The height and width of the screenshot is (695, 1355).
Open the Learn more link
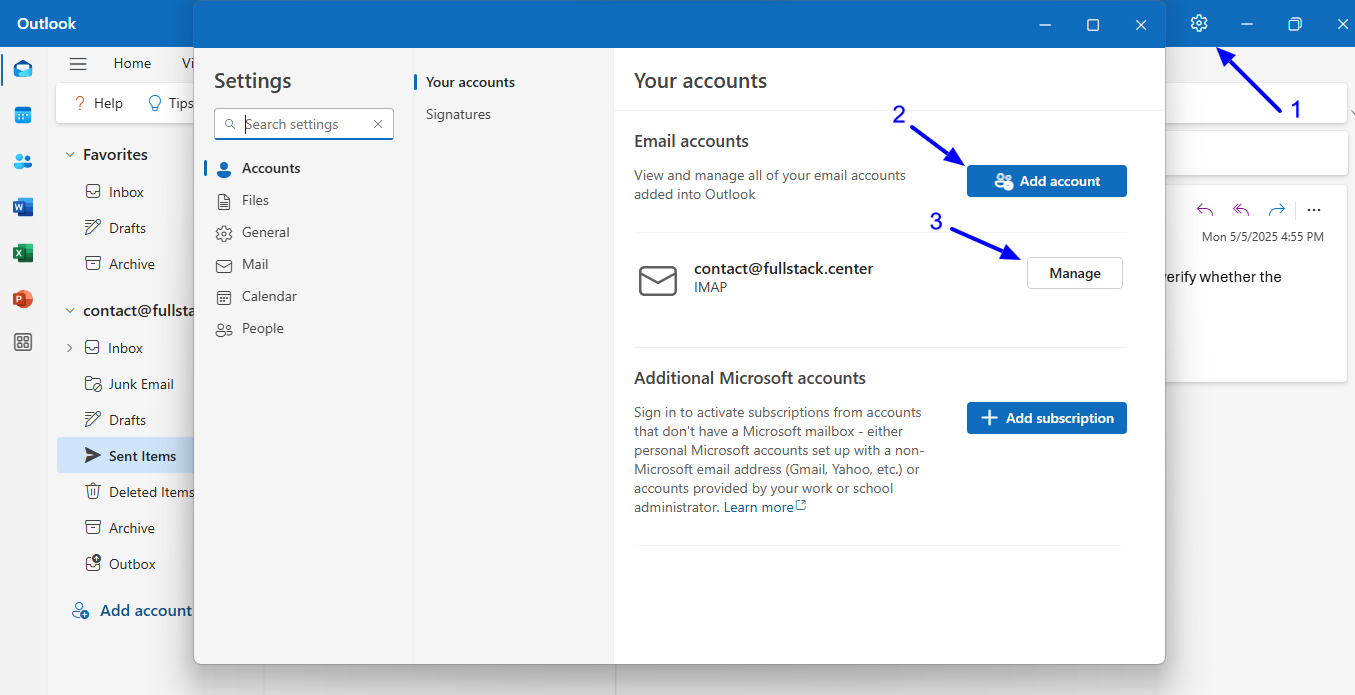click(x=765, y=507)
